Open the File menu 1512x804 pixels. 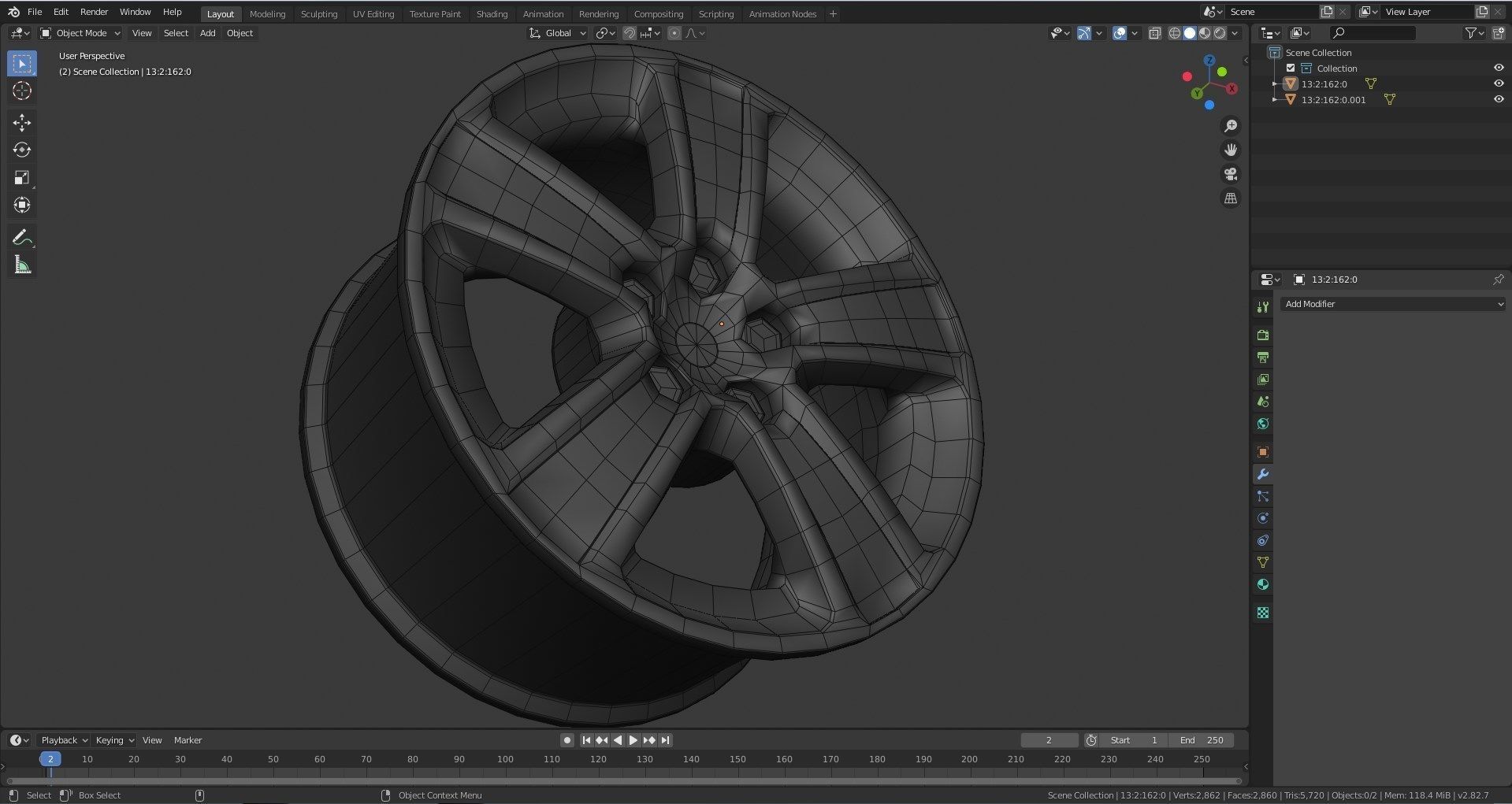[35, 12]
